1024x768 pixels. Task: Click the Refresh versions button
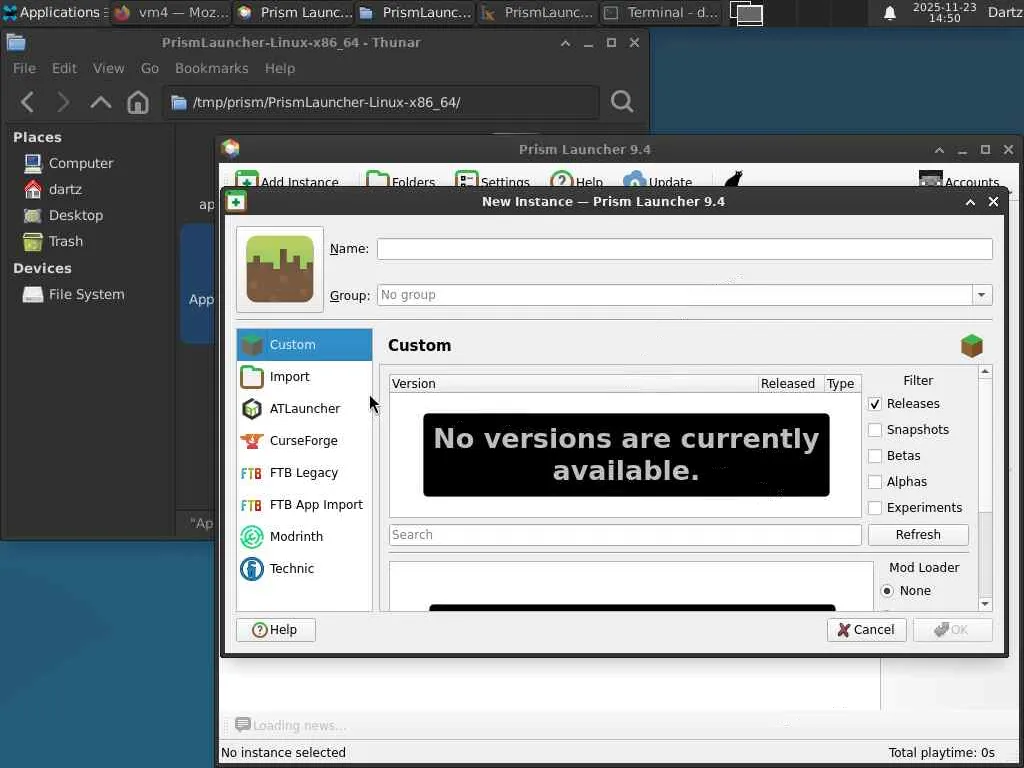pos(918,535)
